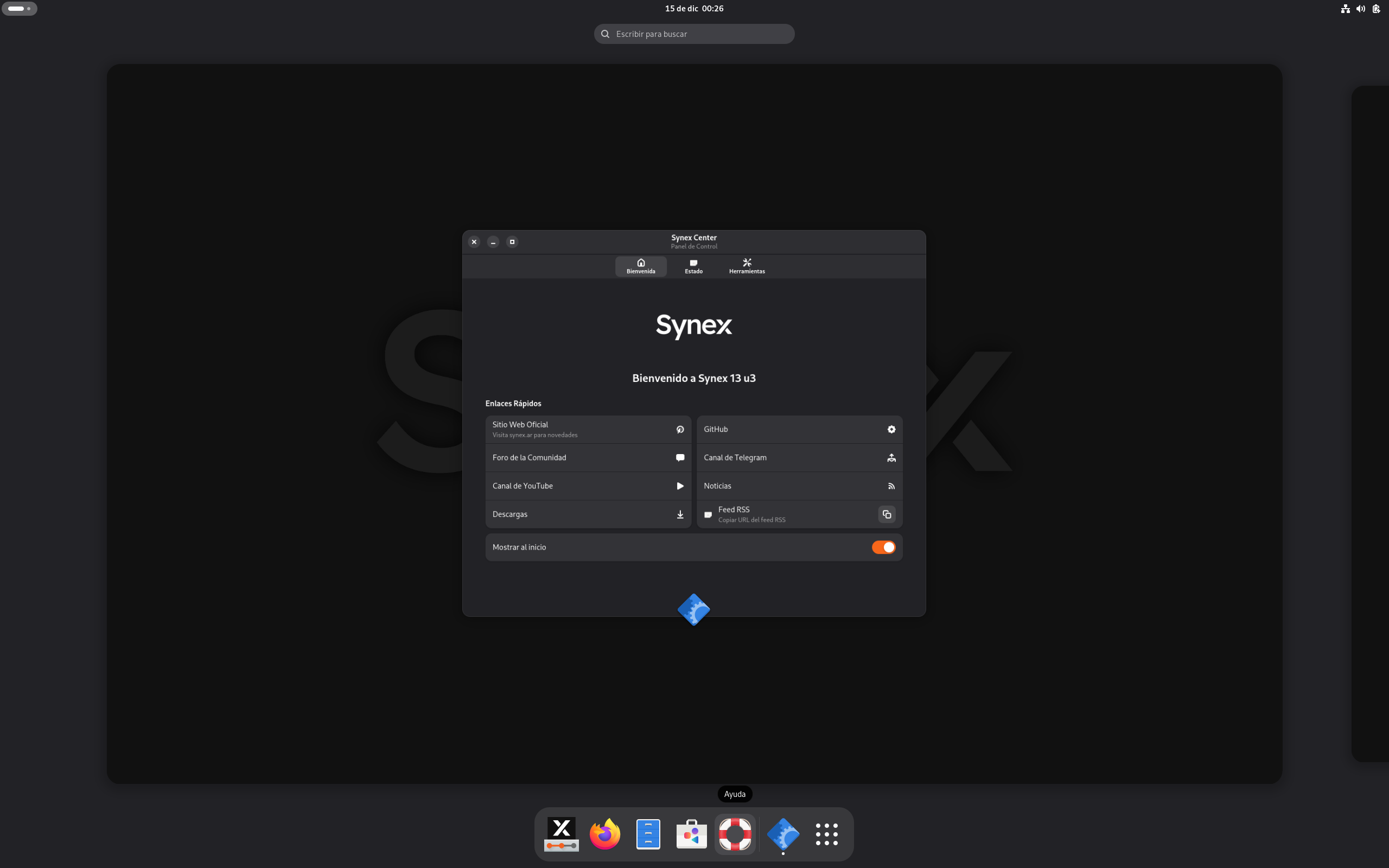Open the Sitio Web Oficial link
Image resolution: width=1389 pixels, height=868 pixels.
click(x=588, y=430)
